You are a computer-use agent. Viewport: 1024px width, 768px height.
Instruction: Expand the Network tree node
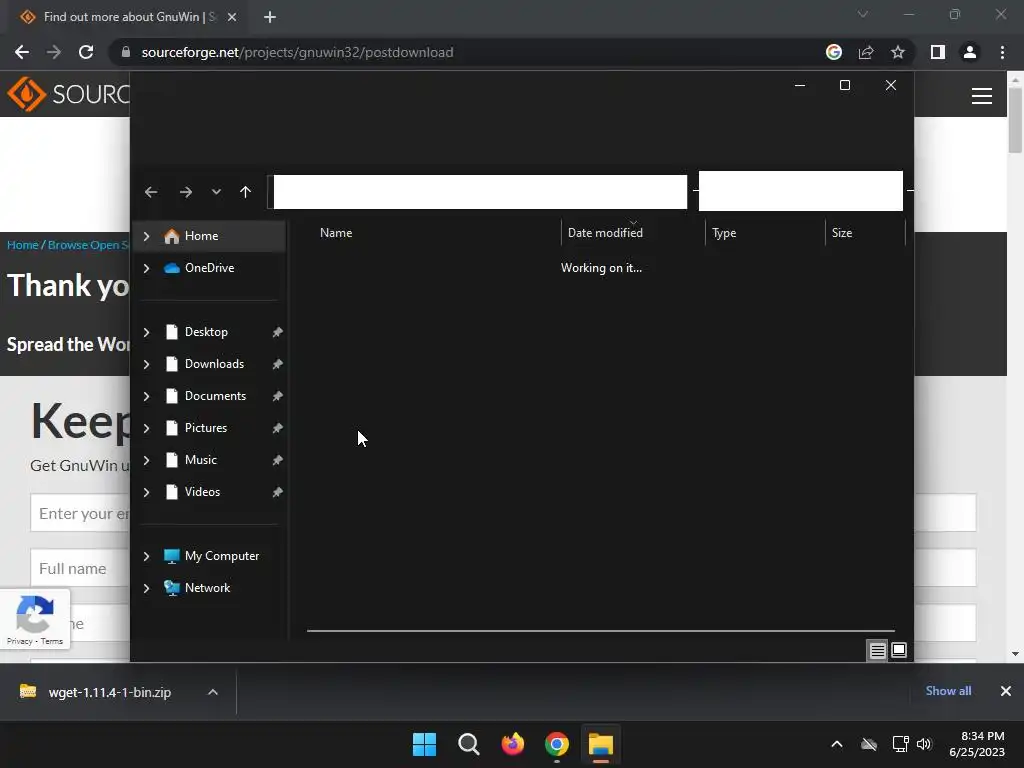146,588
